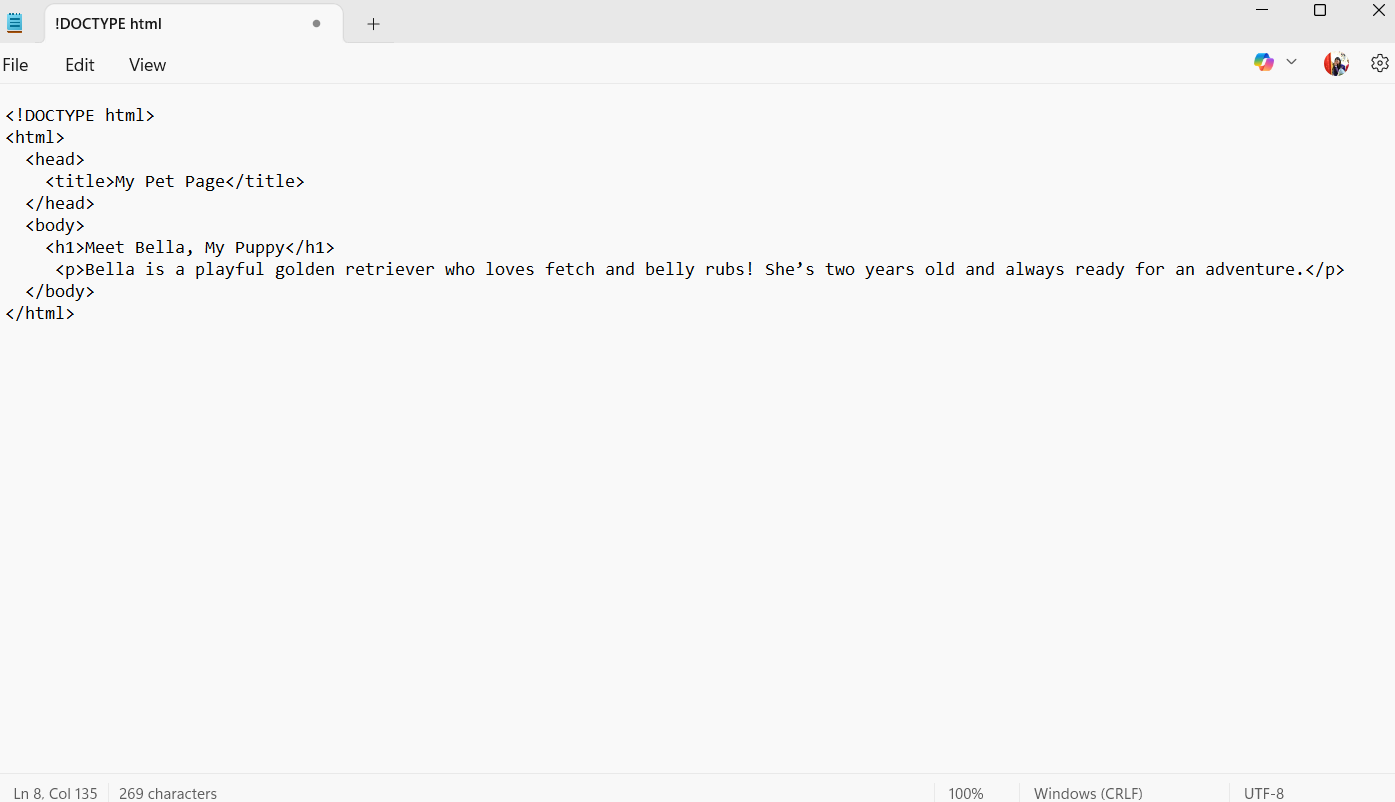This screenshot has height=802, width=1395.
Task: Click the 100% zoom level indicator
Action: coord(965,793)
